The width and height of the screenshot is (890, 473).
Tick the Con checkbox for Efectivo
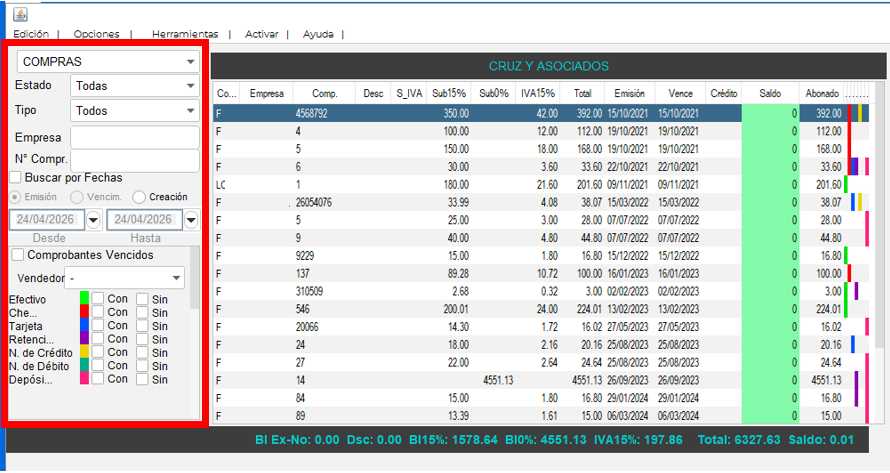pyautogui.click(x=98, y=298)
